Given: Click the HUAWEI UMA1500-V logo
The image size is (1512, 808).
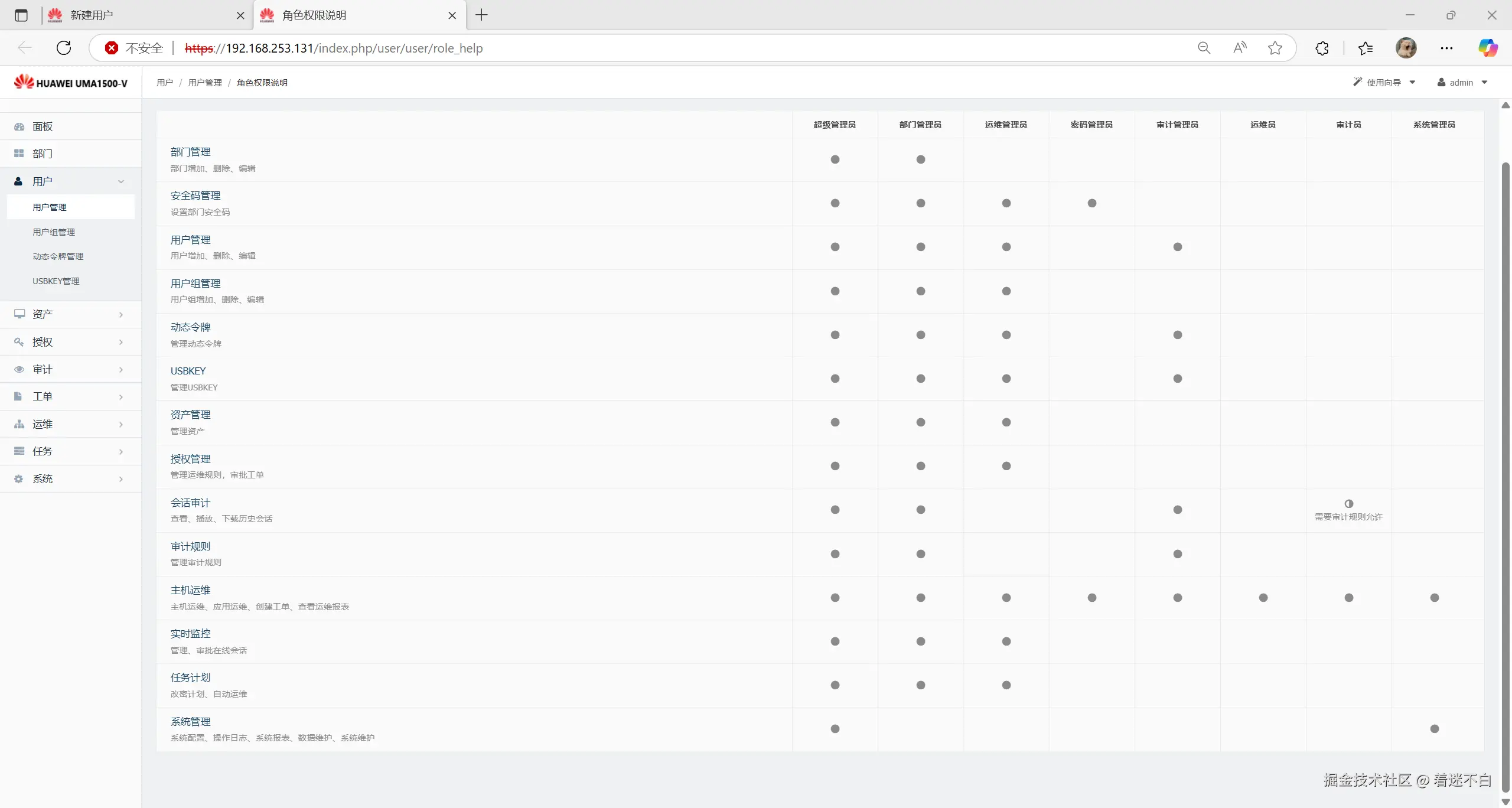Looking at the screenshot, I should pyautogui.click(x=71, y=83).
